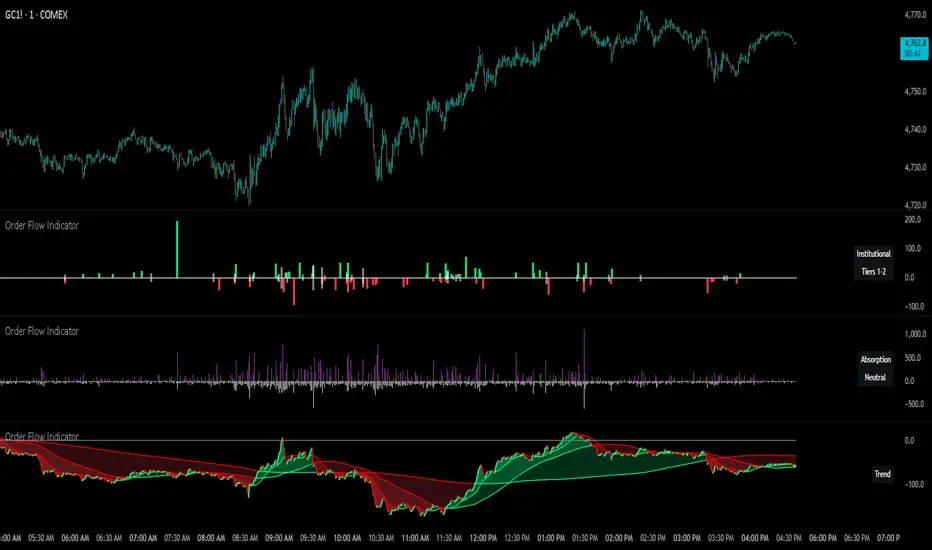Click the 02:30 PM time axis label
This screenshot has width=932, height=550.
coord(653,538)
